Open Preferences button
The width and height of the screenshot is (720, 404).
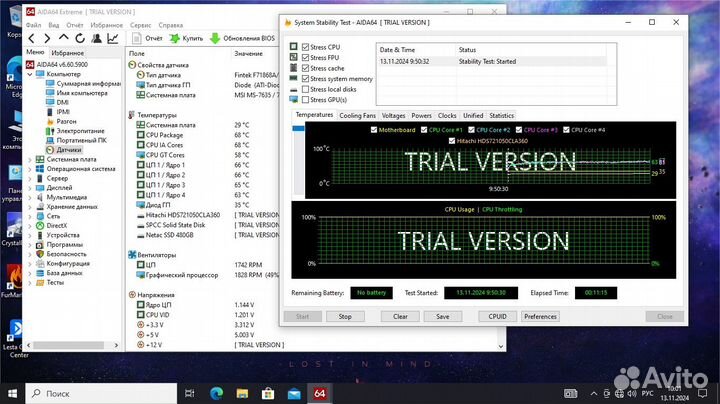click(540, 316)
